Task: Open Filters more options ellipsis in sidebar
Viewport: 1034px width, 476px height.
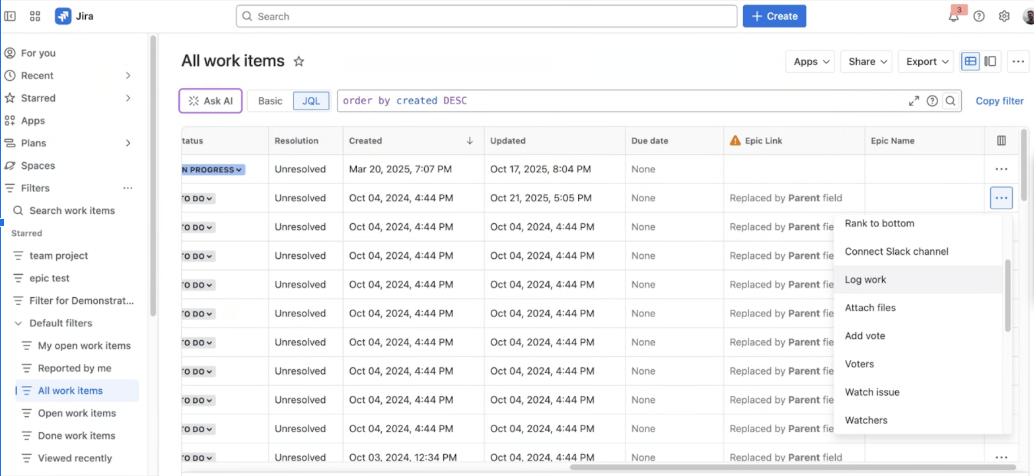Action: (x=128, y=188)
